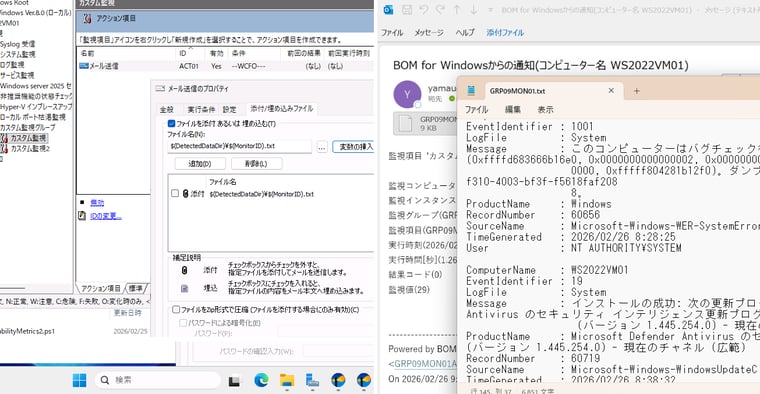Close the GRP09MON01.txt Notepad tab

[x=611, y=91]
